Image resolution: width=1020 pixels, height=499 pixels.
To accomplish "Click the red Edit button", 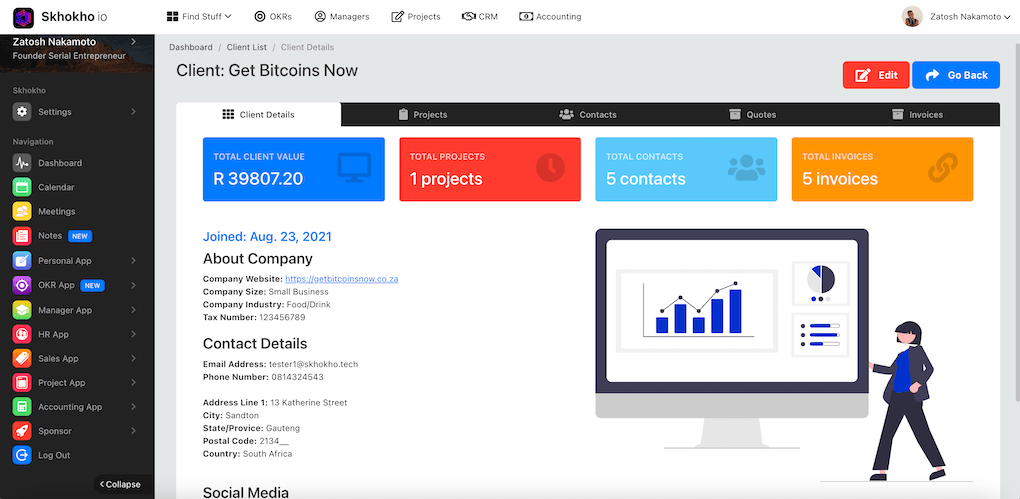I will (876, 75).
